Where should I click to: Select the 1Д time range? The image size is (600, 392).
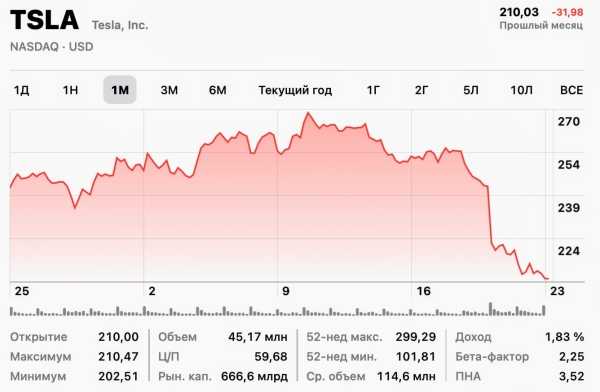click(x=21, y=90)
